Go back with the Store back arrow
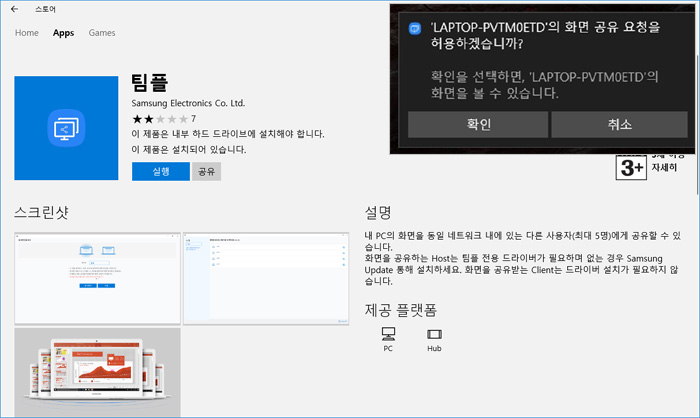This screenshot has height=418, width=700. pyautogui.click(x=15, y=9)
